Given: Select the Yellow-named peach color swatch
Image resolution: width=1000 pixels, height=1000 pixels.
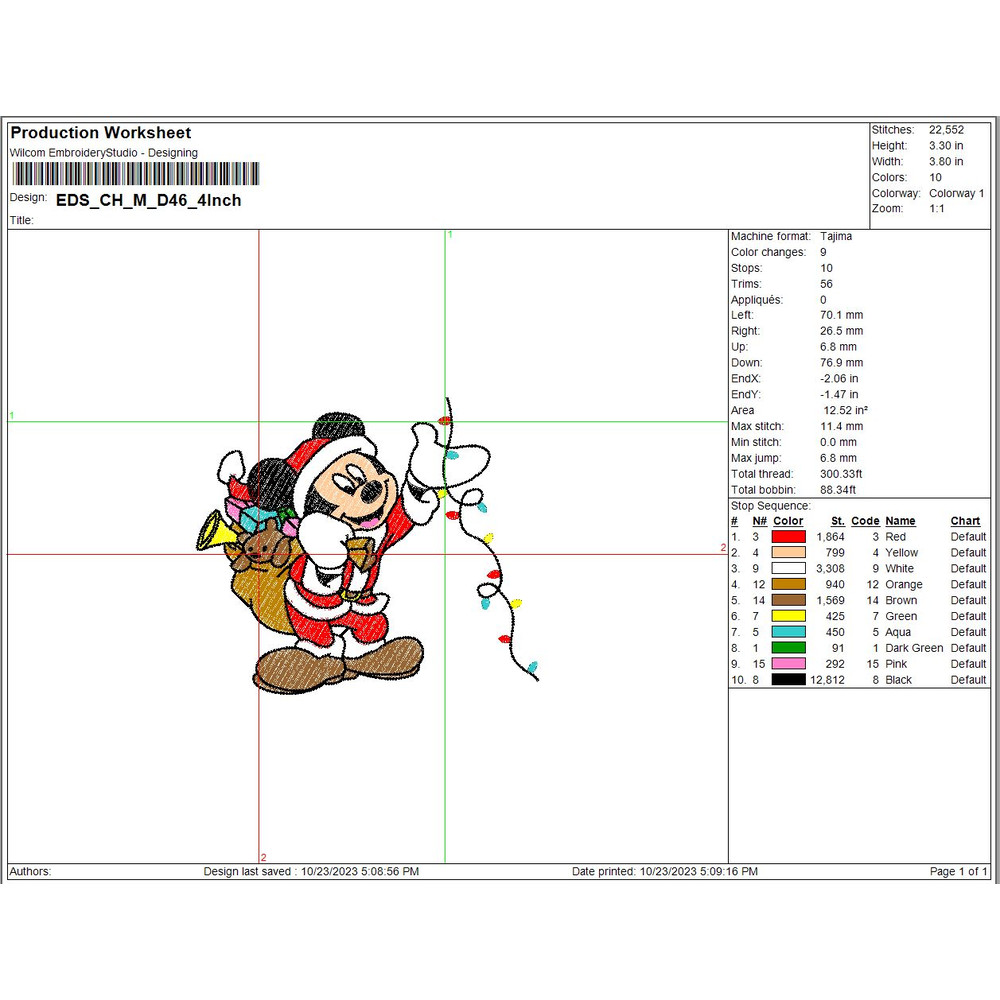Looking at the screenshot, I should tap(788, 553).
